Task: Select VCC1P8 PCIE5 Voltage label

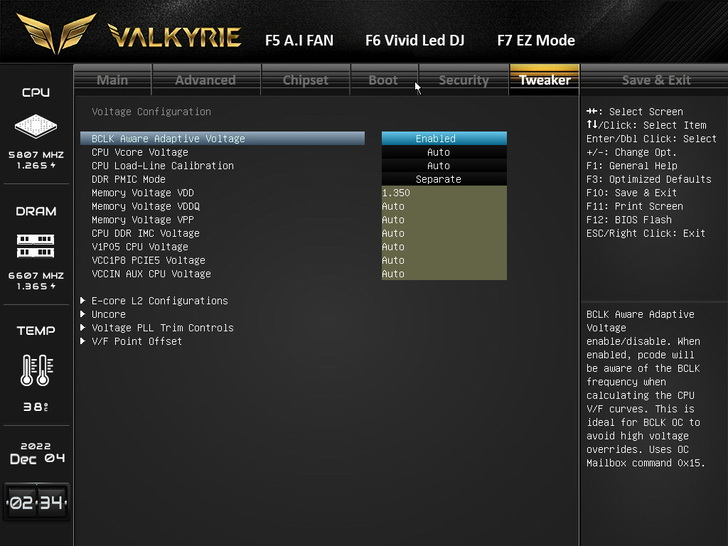Action: [148, 260]
